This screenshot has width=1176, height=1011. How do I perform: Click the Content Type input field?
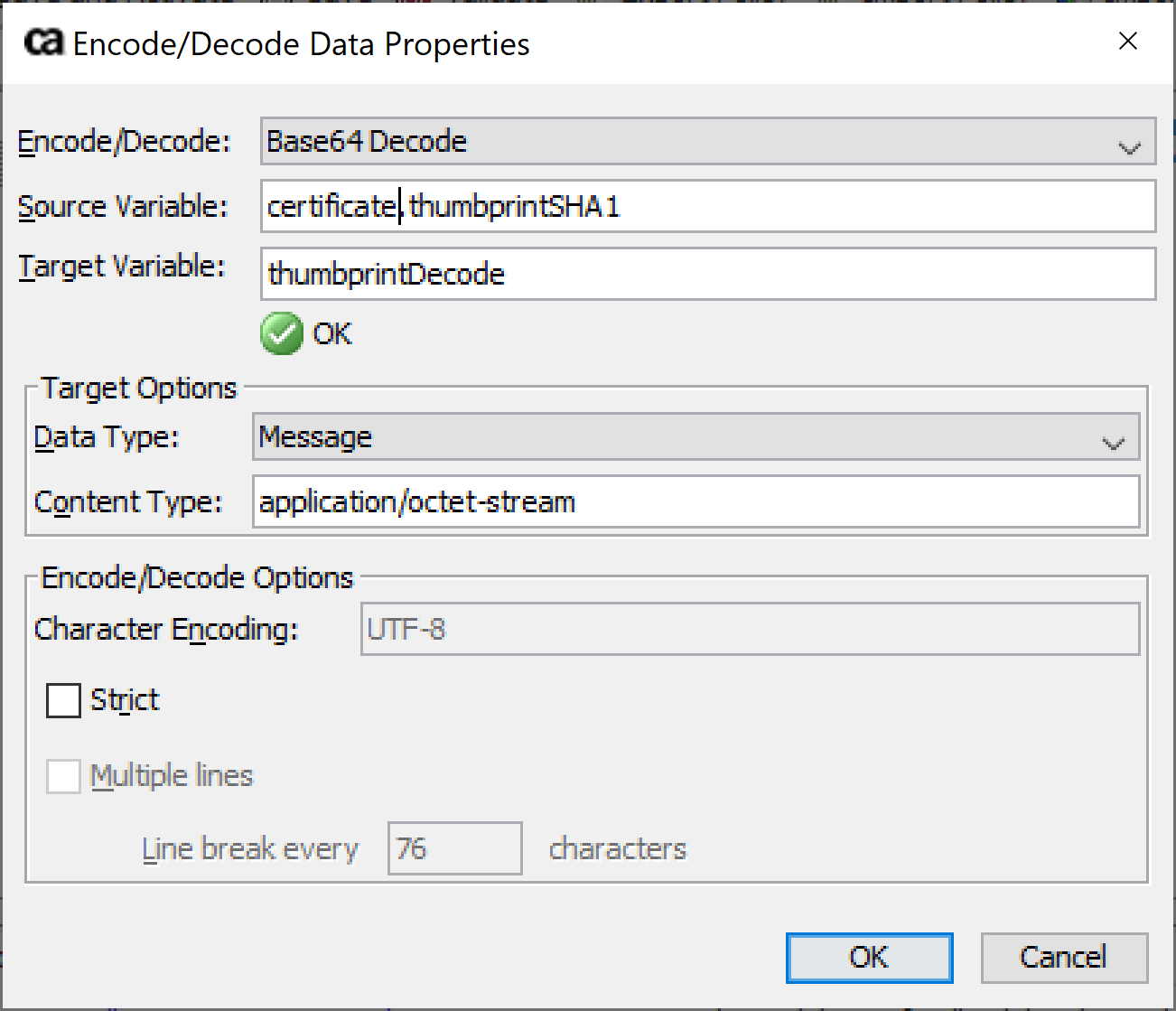click(x=695, y=502)
